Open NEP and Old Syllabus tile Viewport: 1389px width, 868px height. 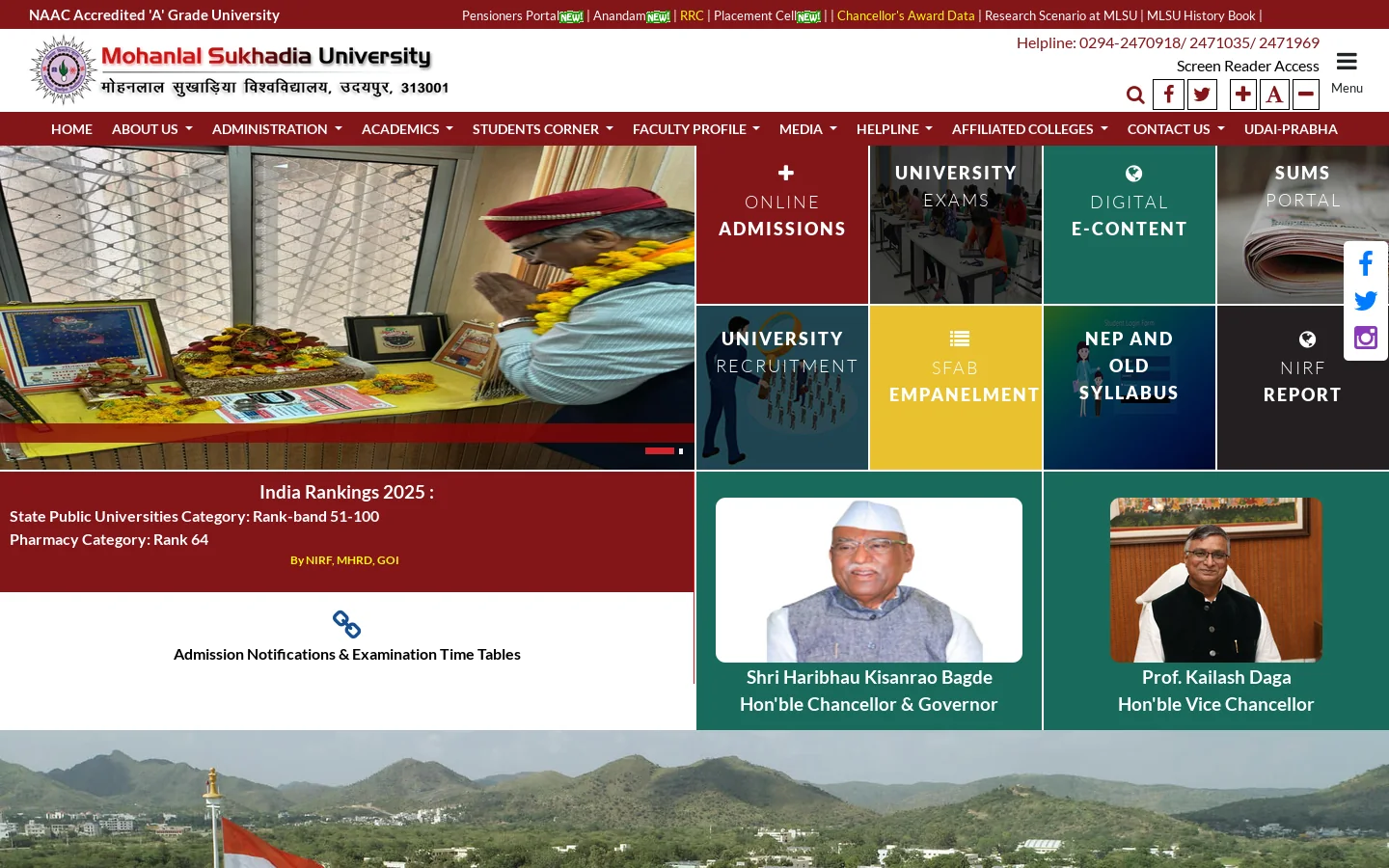tap(1130, 388)
